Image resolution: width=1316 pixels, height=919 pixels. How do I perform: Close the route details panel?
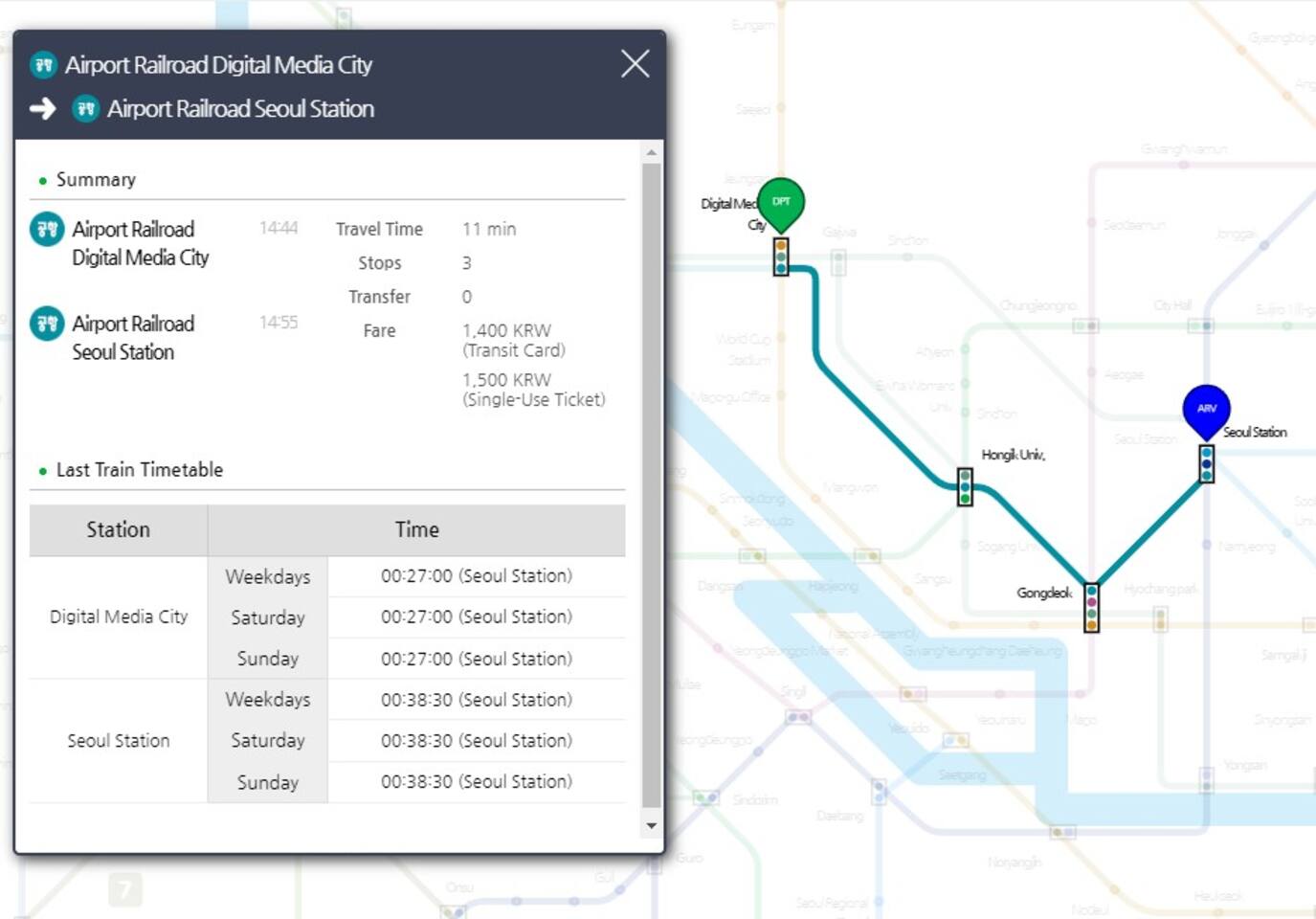click(x=635, y=64)
